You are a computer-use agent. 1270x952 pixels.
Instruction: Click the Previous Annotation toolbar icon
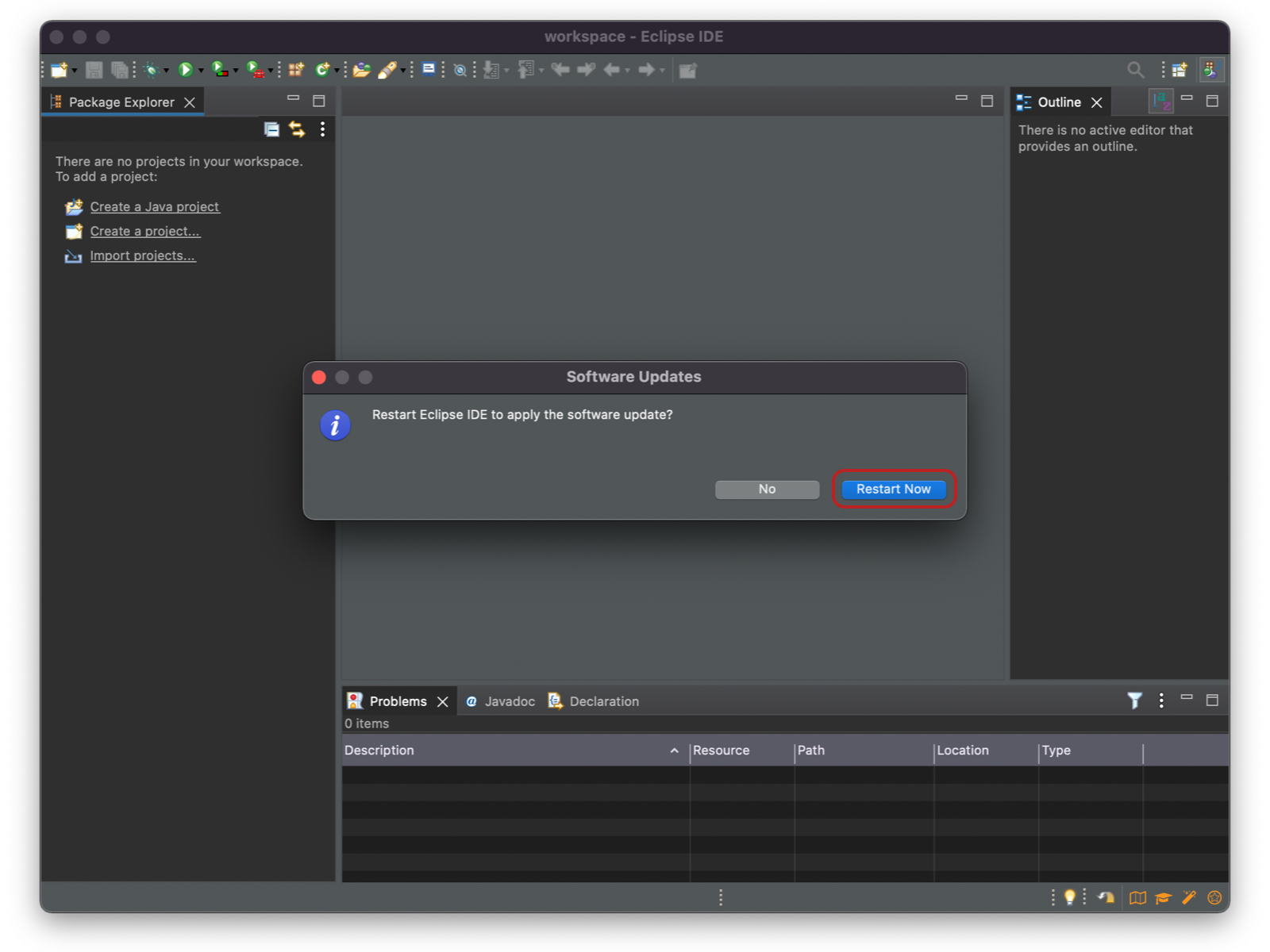pyautogui.click(x=525, y=70)
